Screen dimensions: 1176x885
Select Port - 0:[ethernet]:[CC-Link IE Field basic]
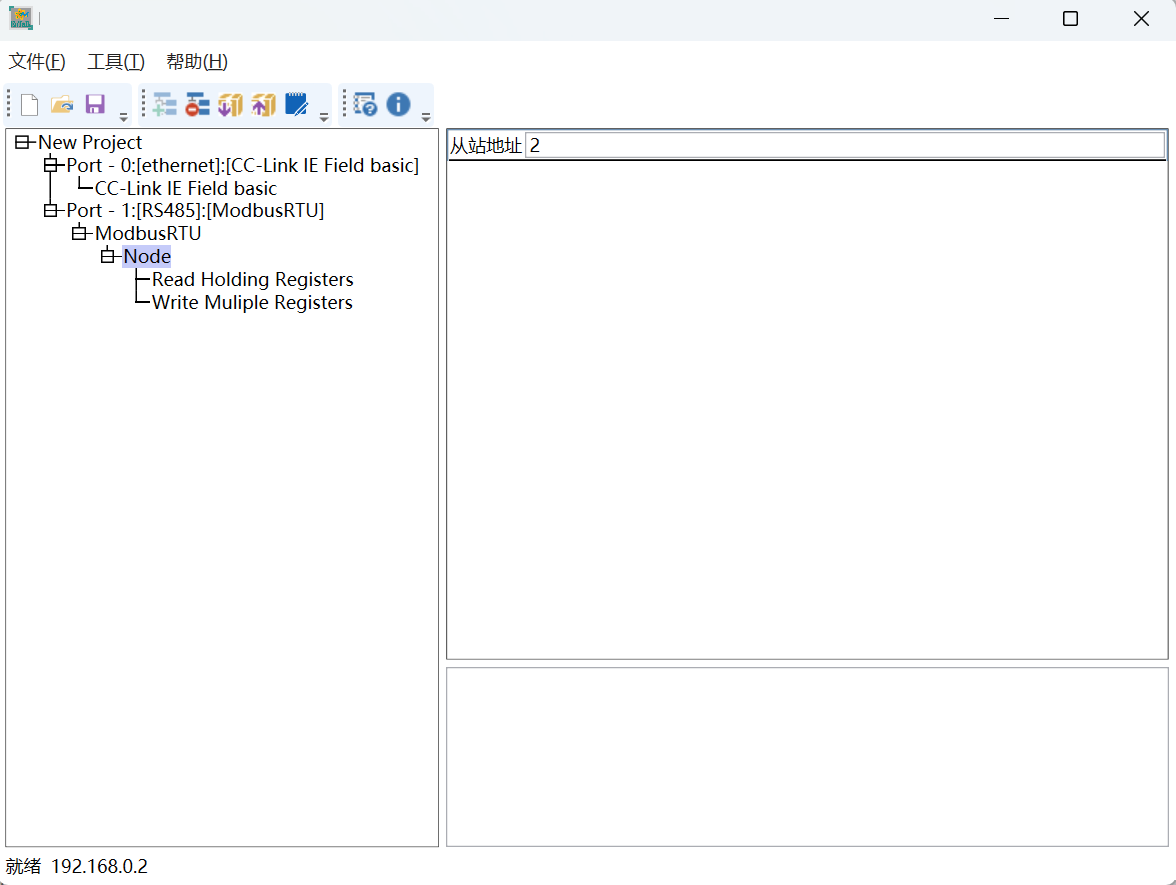(242, 165)
